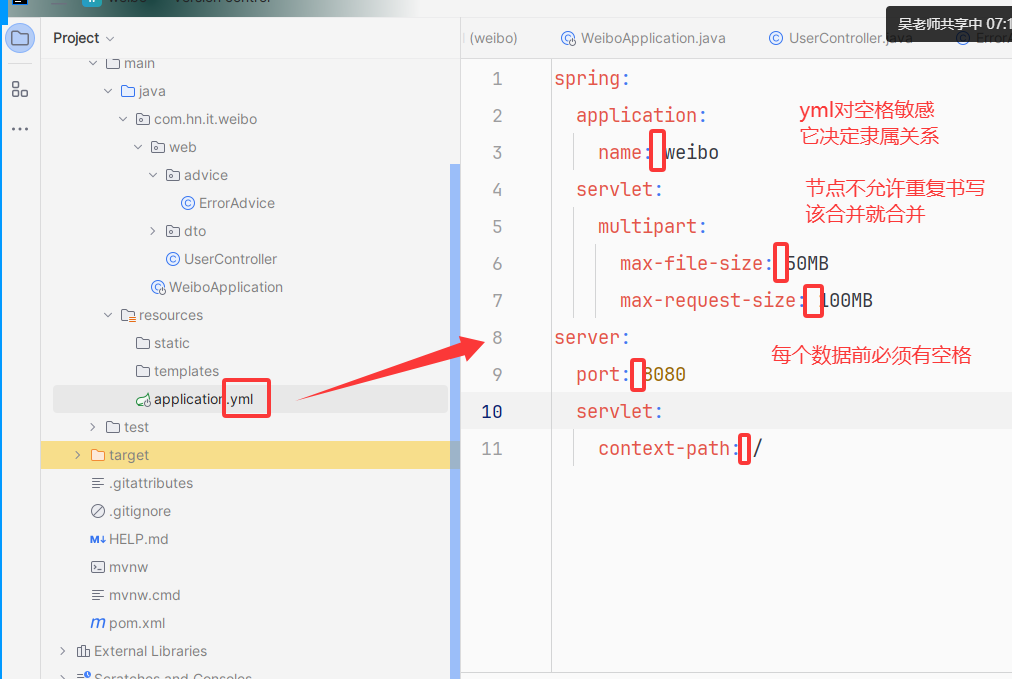The width and height of the screenshot is (1012, 679).
Task: Select UserController in project tree
Action: pyautogui.click(x=230, y=259)
